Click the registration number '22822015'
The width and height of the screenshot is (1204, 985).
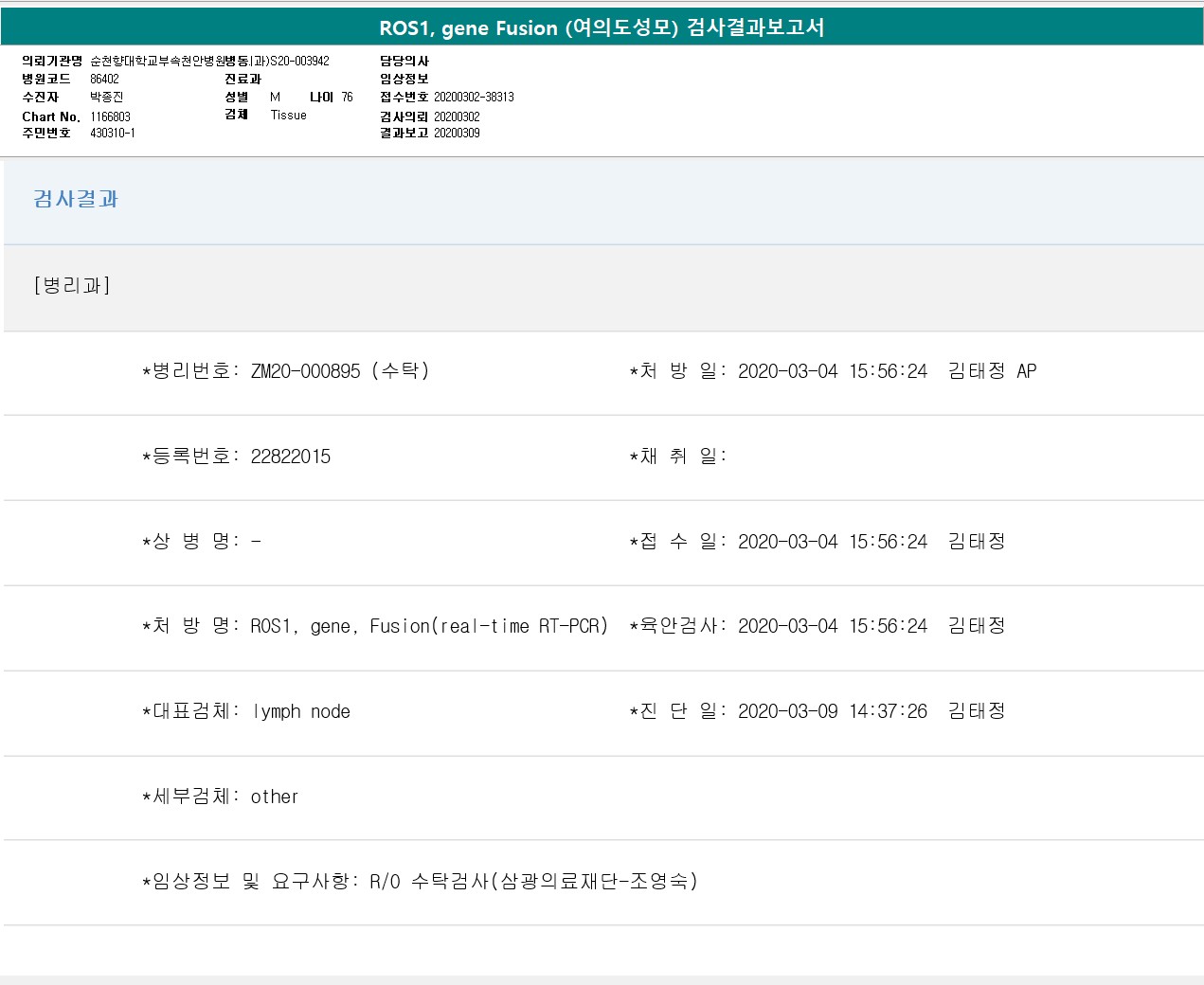coord(291,457)
